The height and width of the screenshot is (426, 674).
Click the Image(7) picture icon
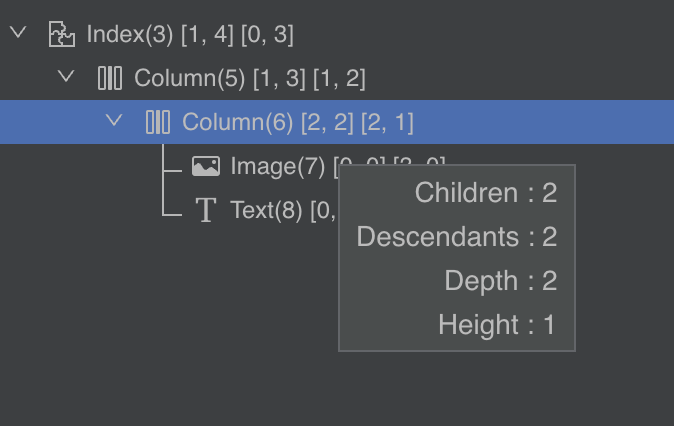(x=206, y=166)
